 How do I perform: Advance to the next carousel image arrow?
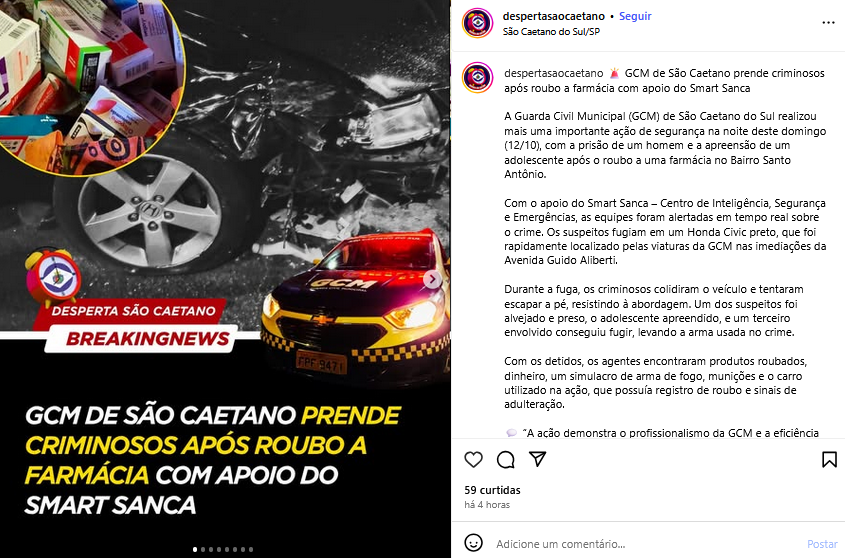432,279
